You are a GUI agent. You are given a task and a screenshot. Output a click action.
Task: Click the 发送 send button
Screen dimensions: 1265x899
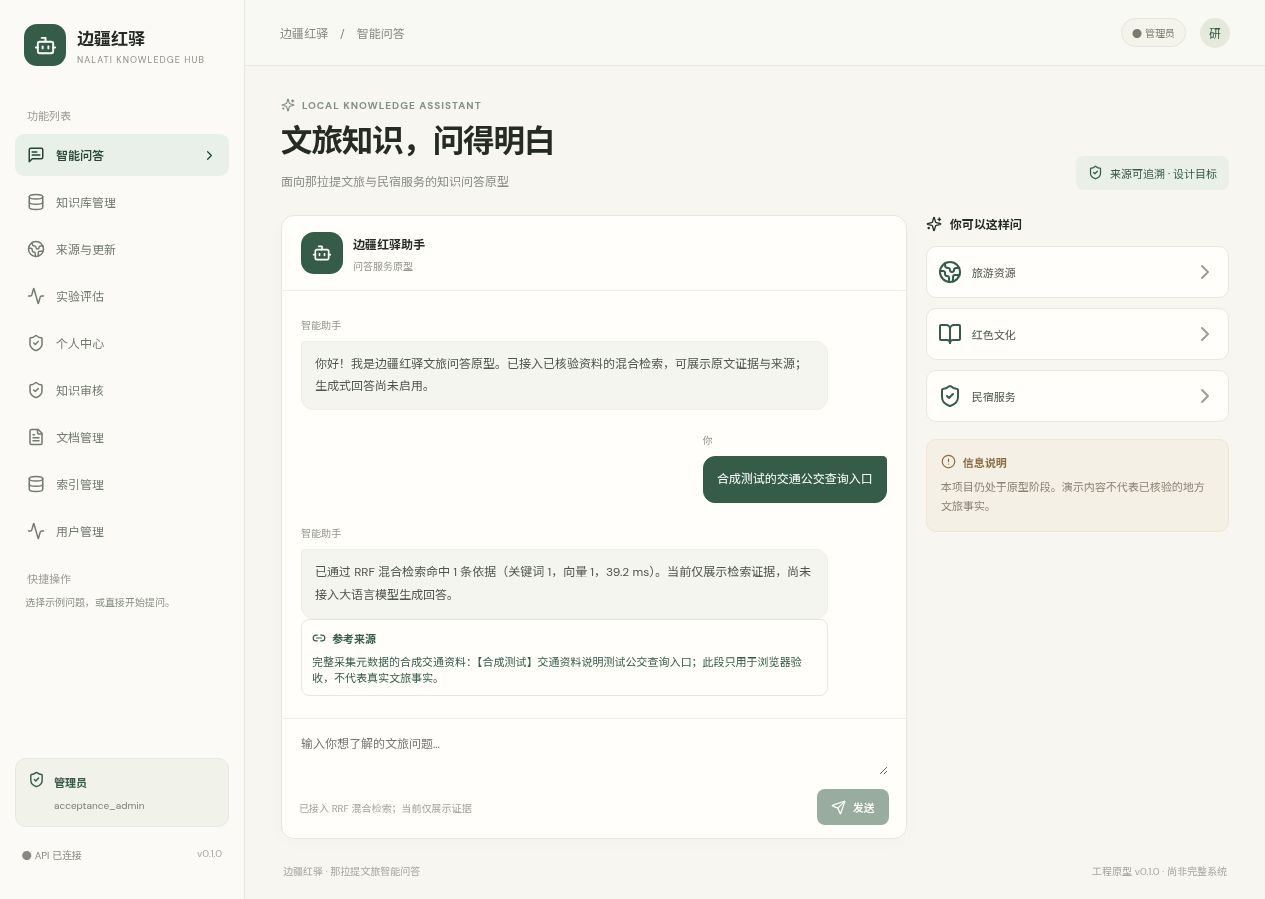coord(853,807)
